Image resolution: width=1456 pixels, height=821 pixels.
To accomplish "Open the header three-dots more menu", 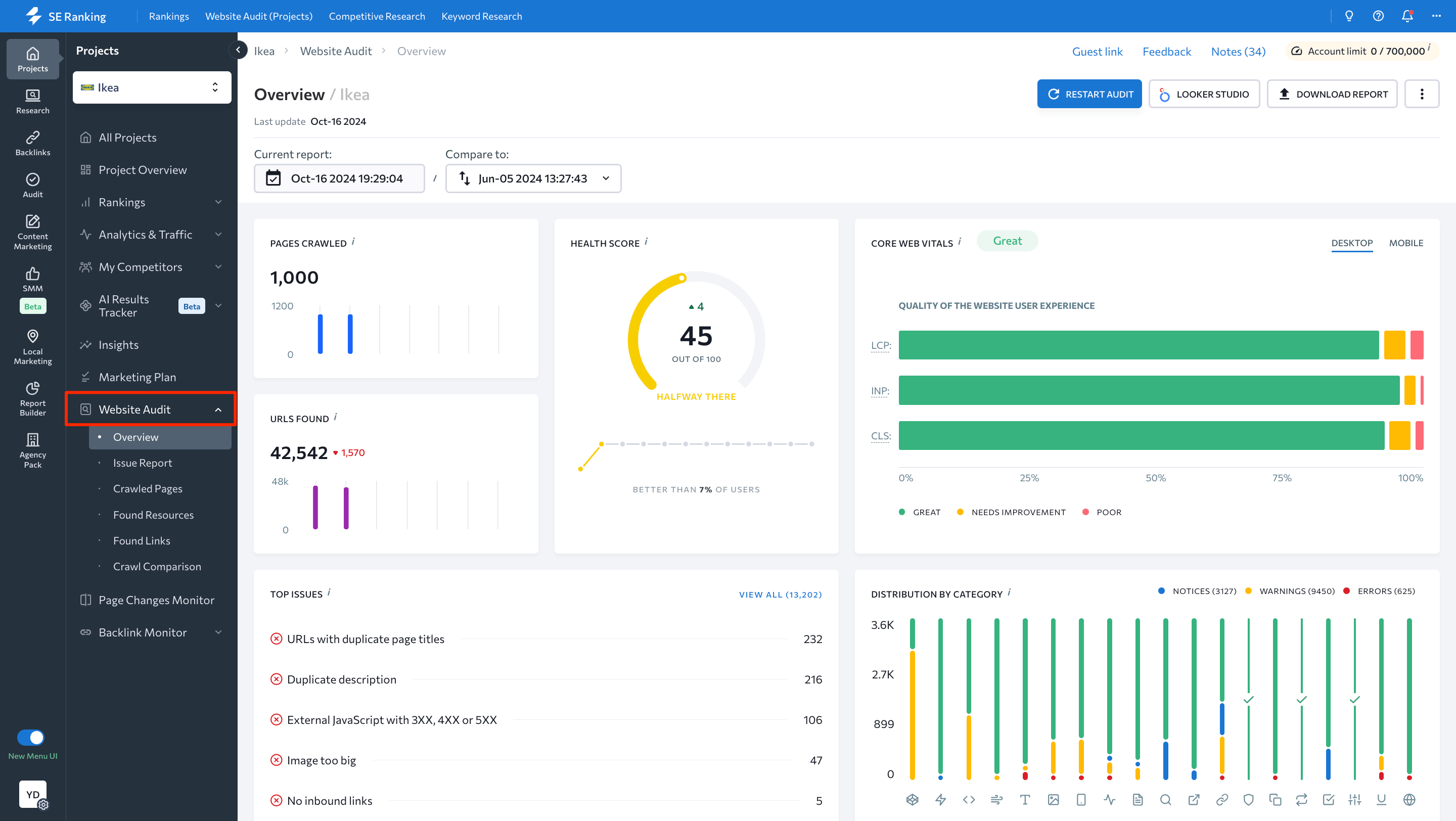I will 1436,16.
